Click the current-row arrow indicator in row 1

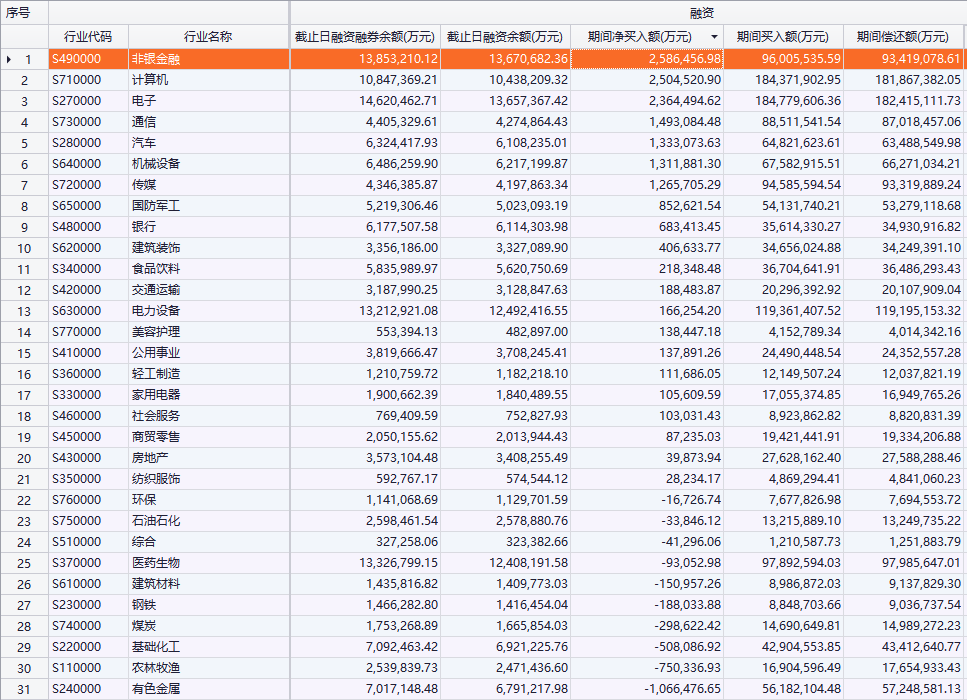point(9,59)
